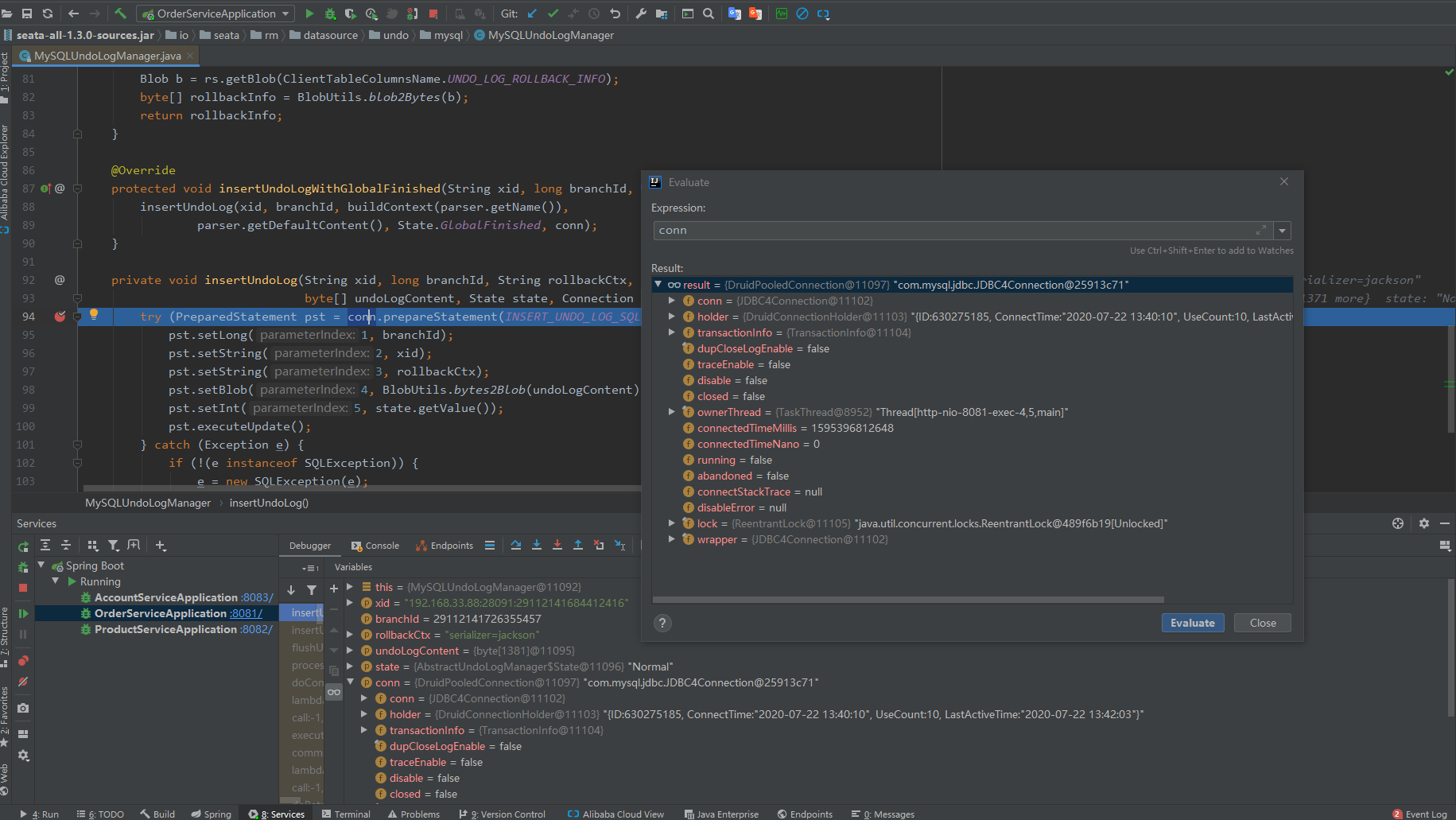1456x820 pixels.
Task: Expand the xid variable in Variables pane
Action: (350, 603)
